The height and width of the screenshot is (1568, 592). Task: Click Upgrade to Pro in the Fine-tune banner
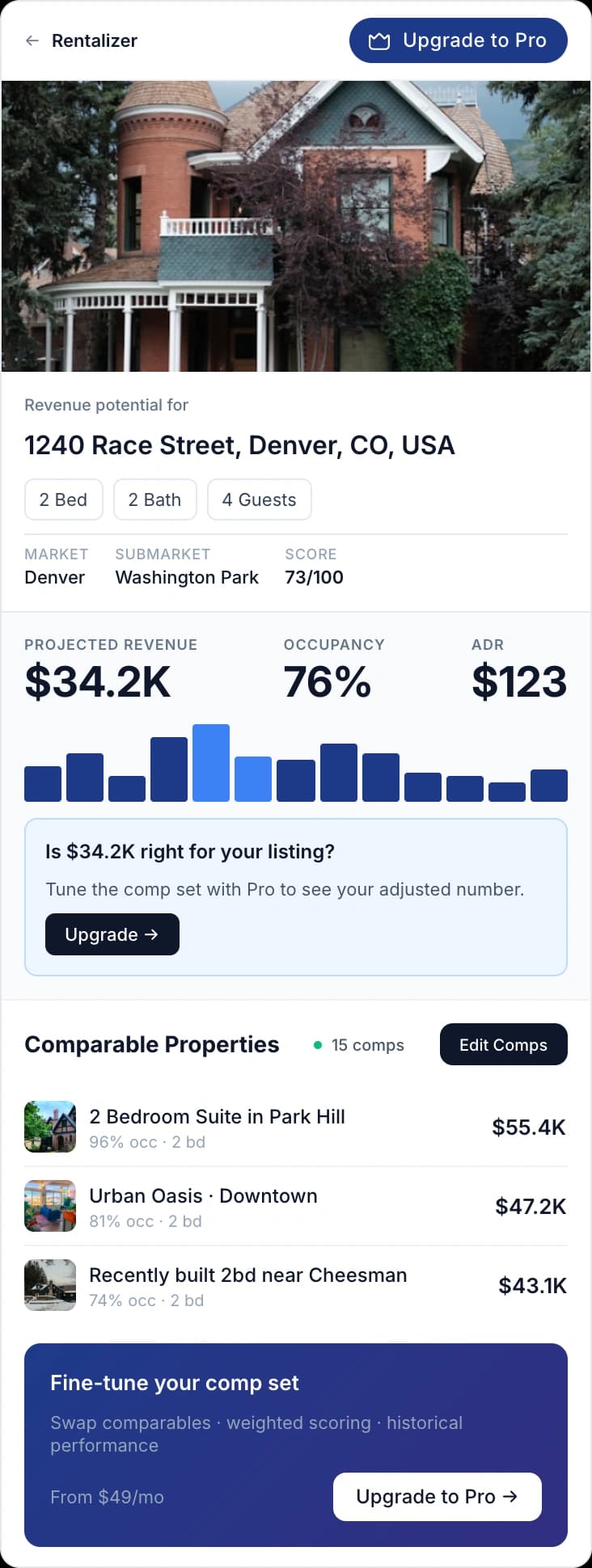pyautogui.click(x=437, y=1496)
